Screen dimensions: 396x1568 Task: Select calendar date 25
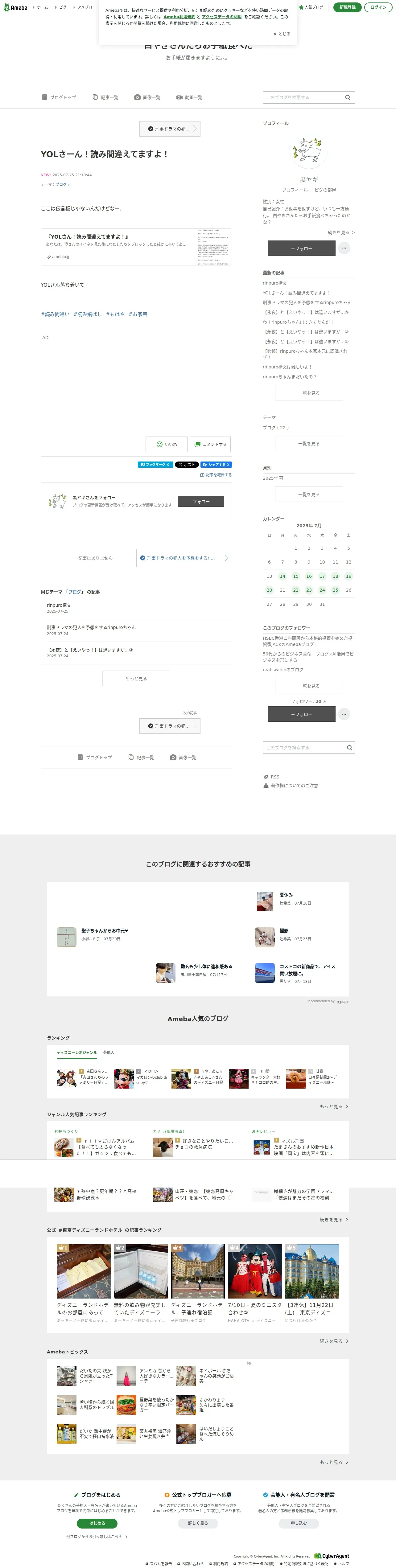pyautogui.click(x=335, y=590)
